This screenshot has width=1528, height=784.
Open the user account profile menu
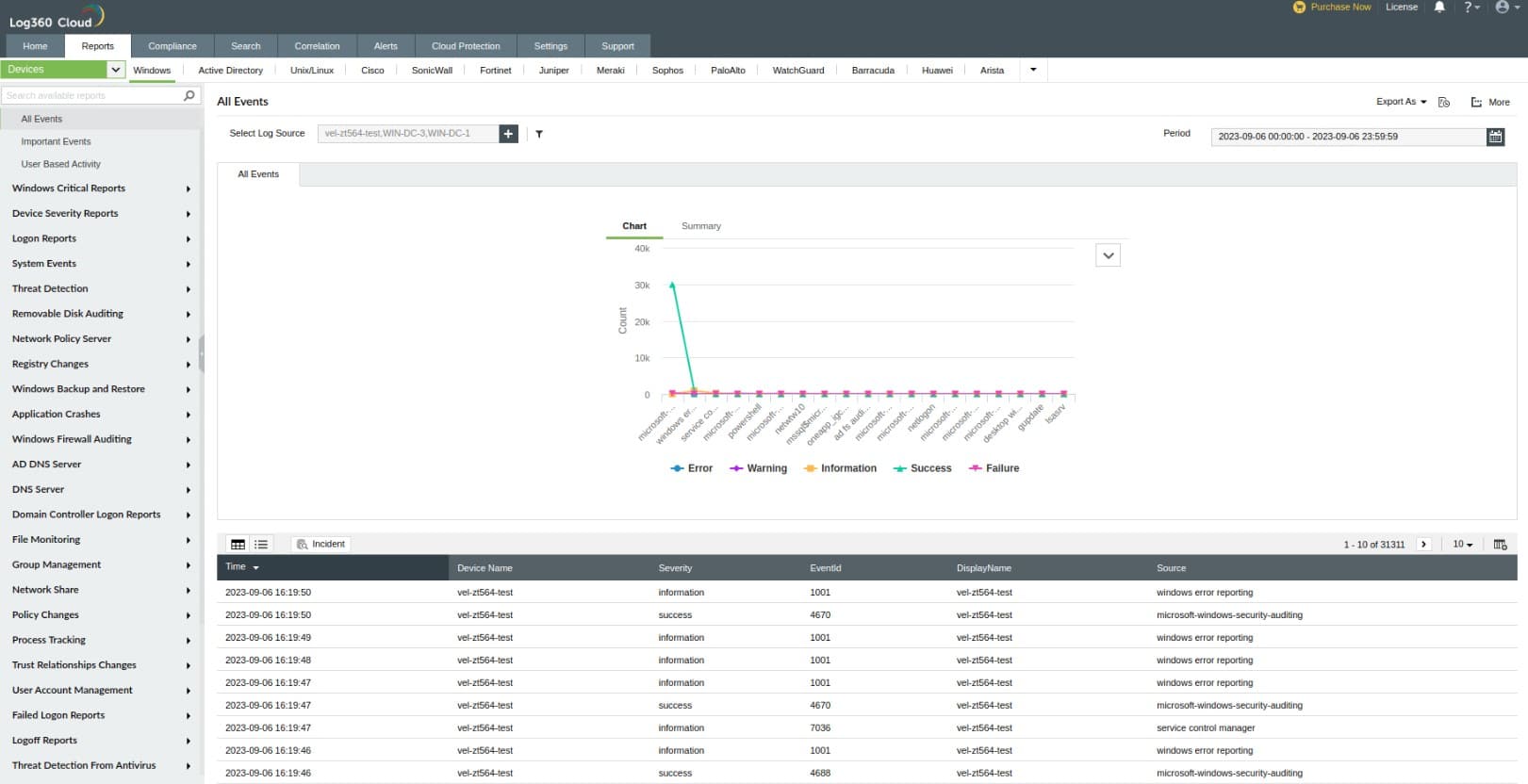click(x=1505, y=7)
